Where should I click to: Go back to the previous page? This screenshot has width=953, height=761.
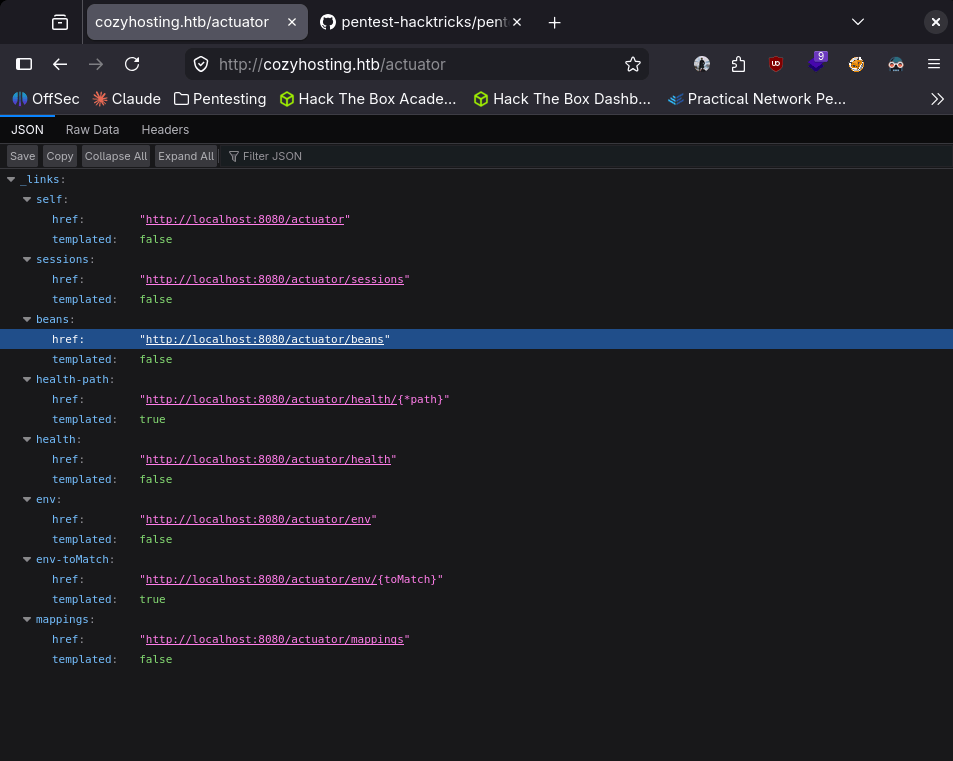click(60, 64)
